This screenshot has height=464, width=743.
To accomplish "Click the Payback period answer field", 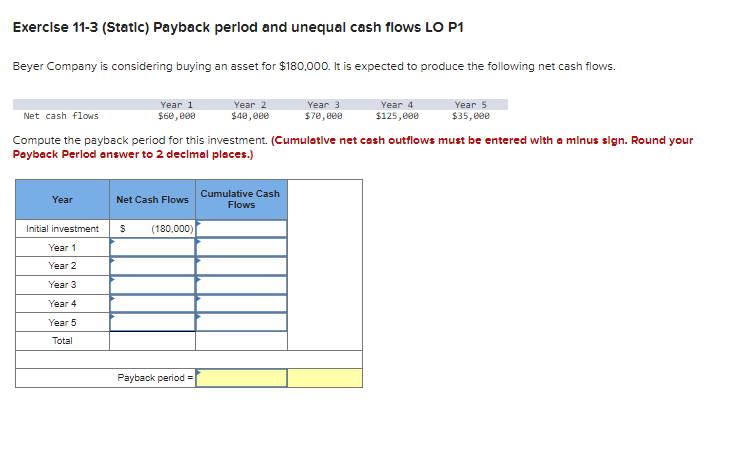I will coord(241,378).
